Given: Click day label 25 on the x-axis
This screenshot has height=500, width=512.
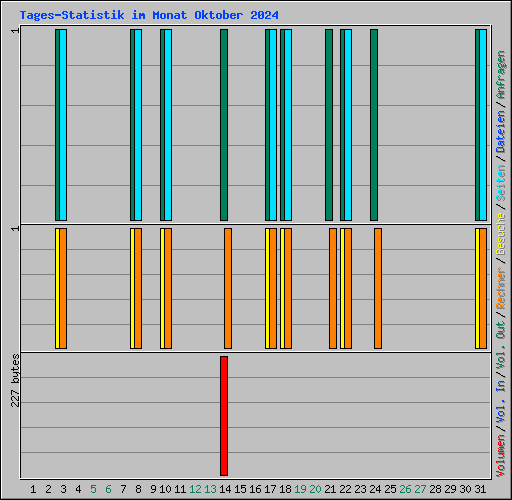Looking at the screenshot, I should click(x=390, y=489).
